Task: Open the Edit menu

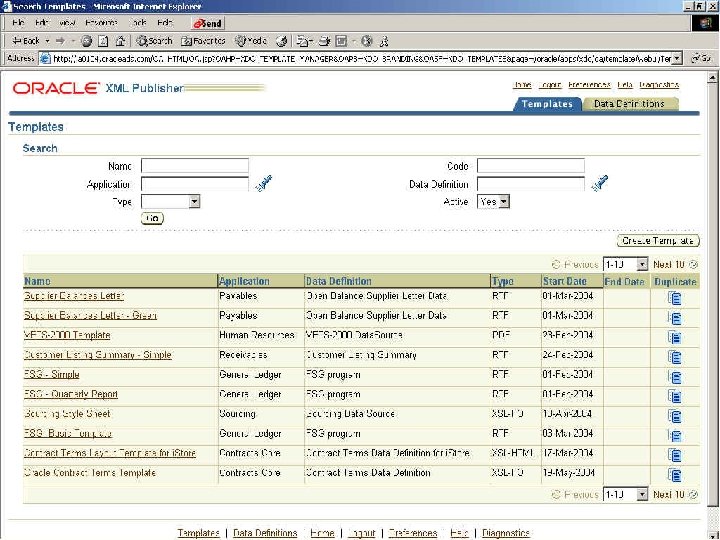Action: pos(41,22)
